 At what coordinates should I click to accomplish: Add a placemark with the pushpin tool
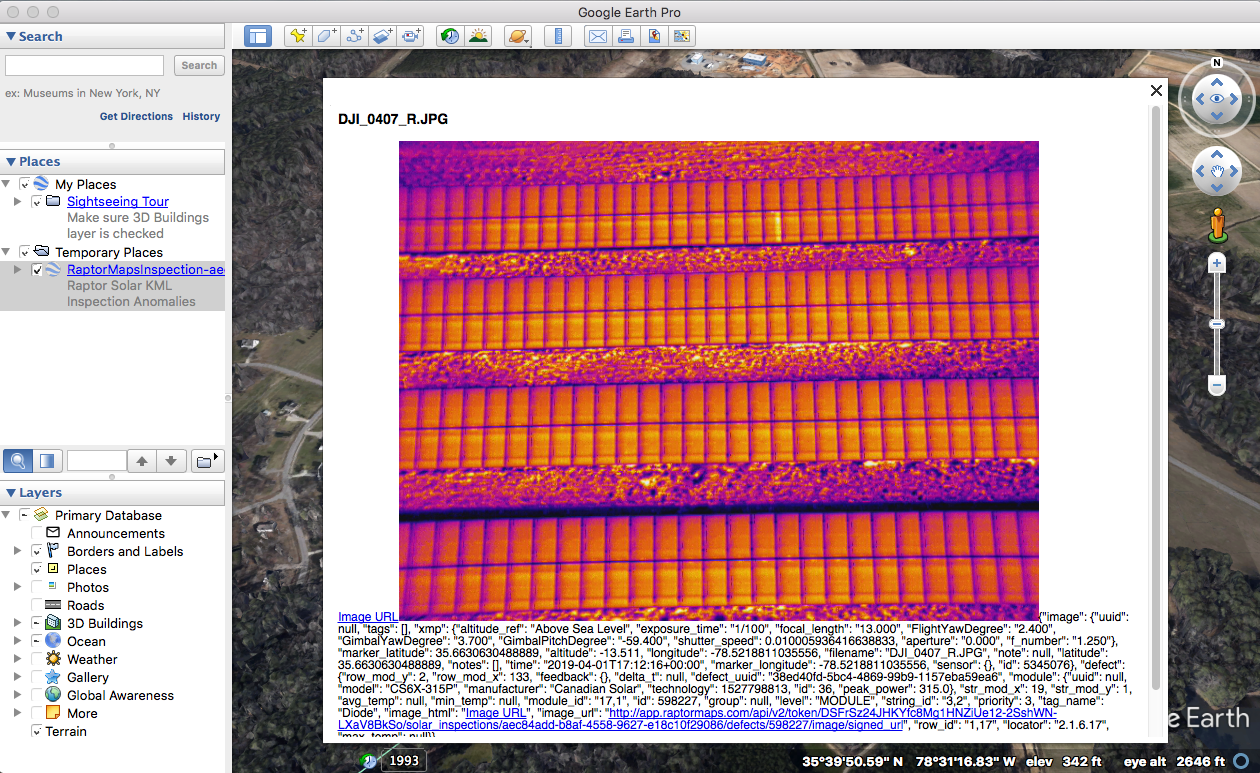coord(298,36)
